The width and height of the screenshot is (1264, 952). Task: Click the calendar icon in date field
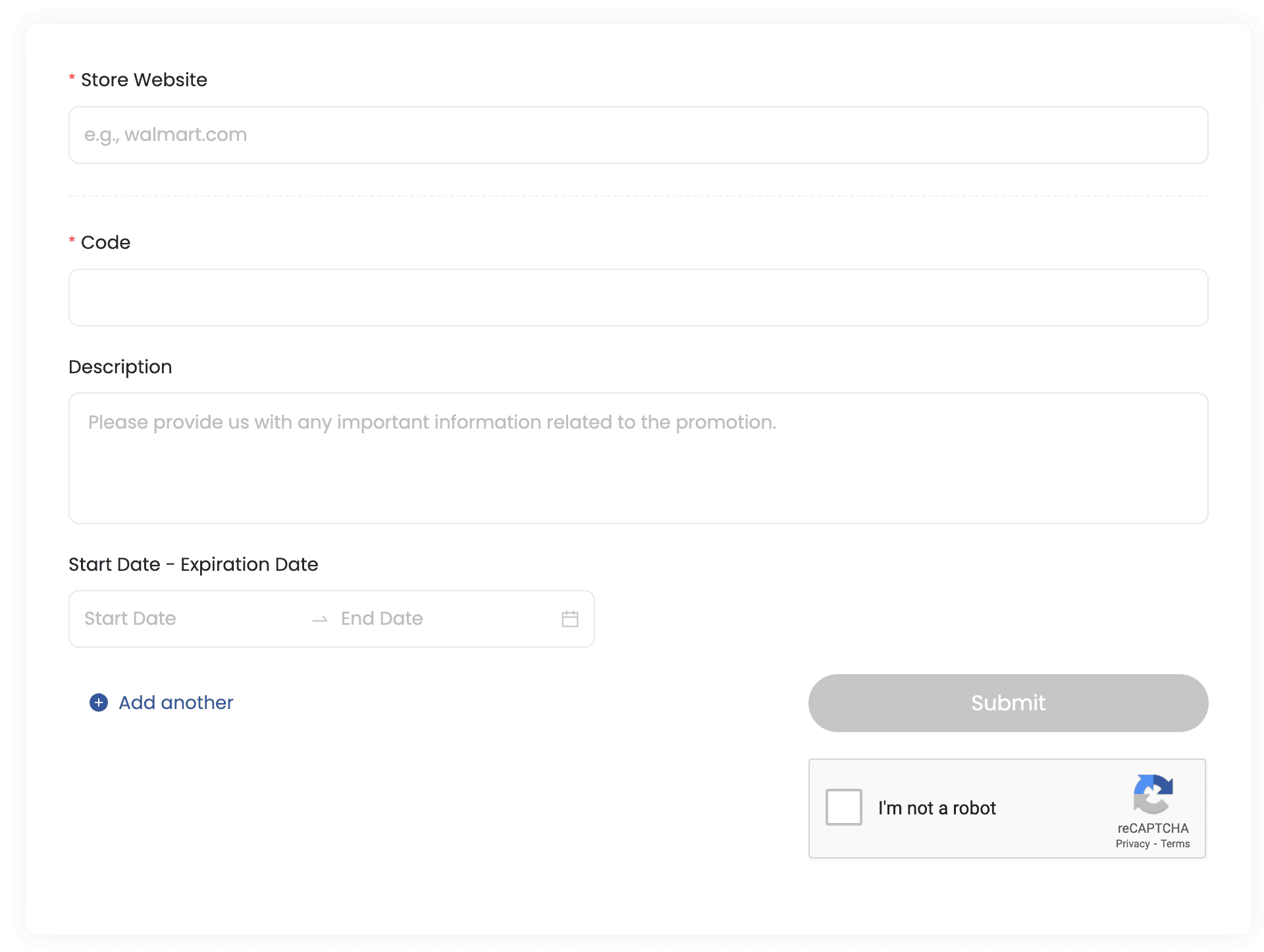(569, 619)
